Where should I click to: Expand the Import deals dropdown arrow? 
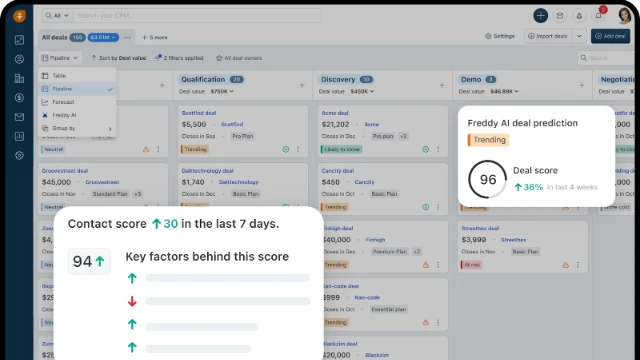[x=579, y=36]
